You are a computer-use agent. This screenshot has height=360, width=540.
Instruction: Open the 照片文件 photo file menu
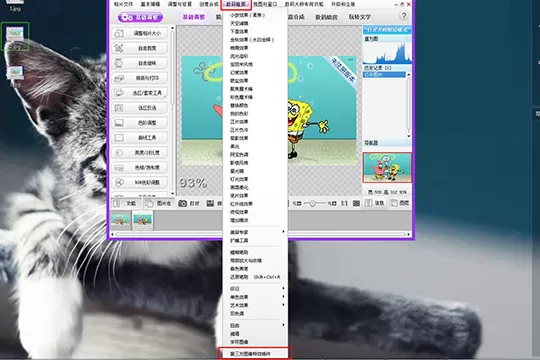[x=124, y=4]
